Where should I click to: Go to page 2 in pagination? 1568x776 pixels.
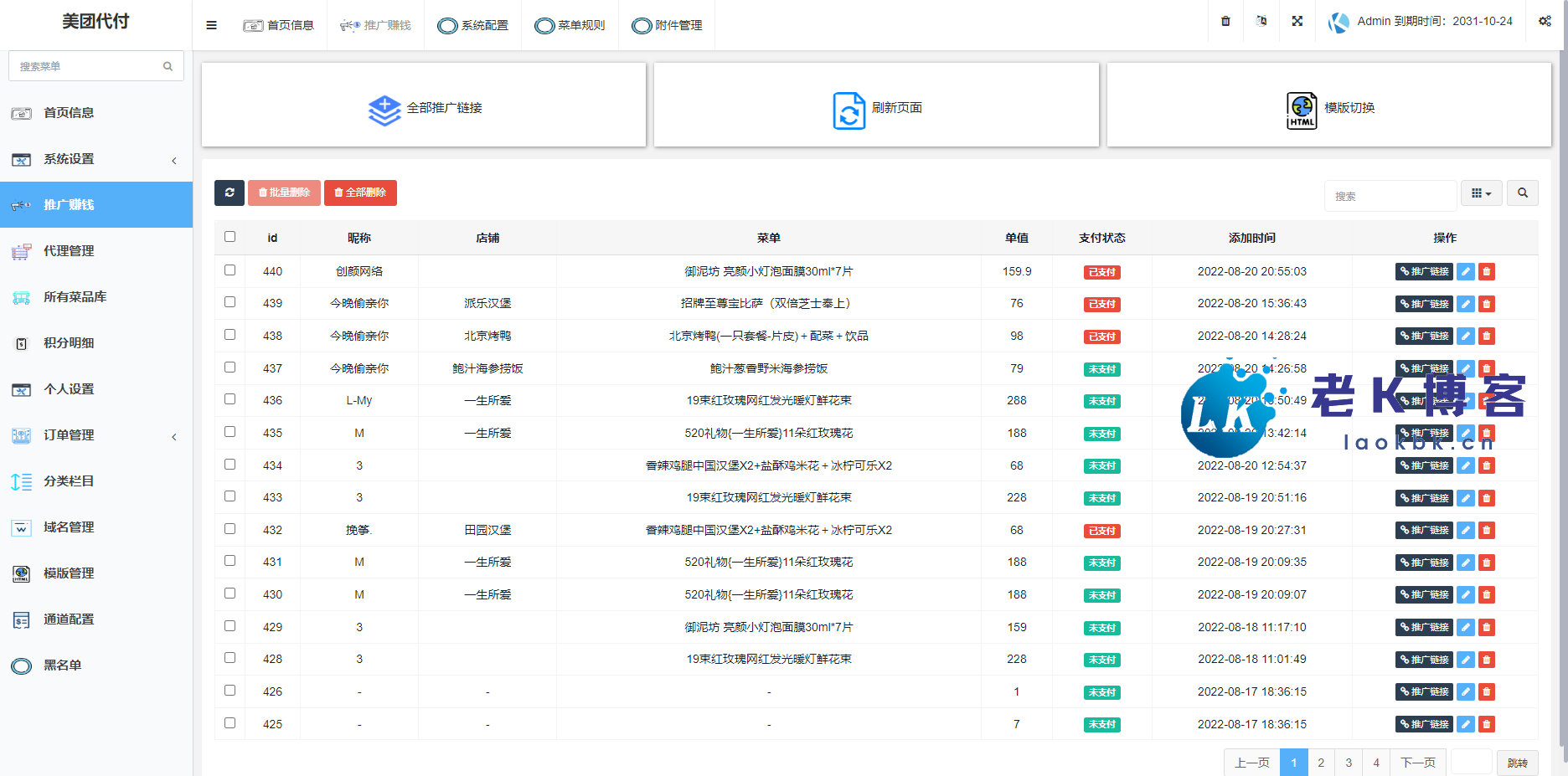(1321, 763)
